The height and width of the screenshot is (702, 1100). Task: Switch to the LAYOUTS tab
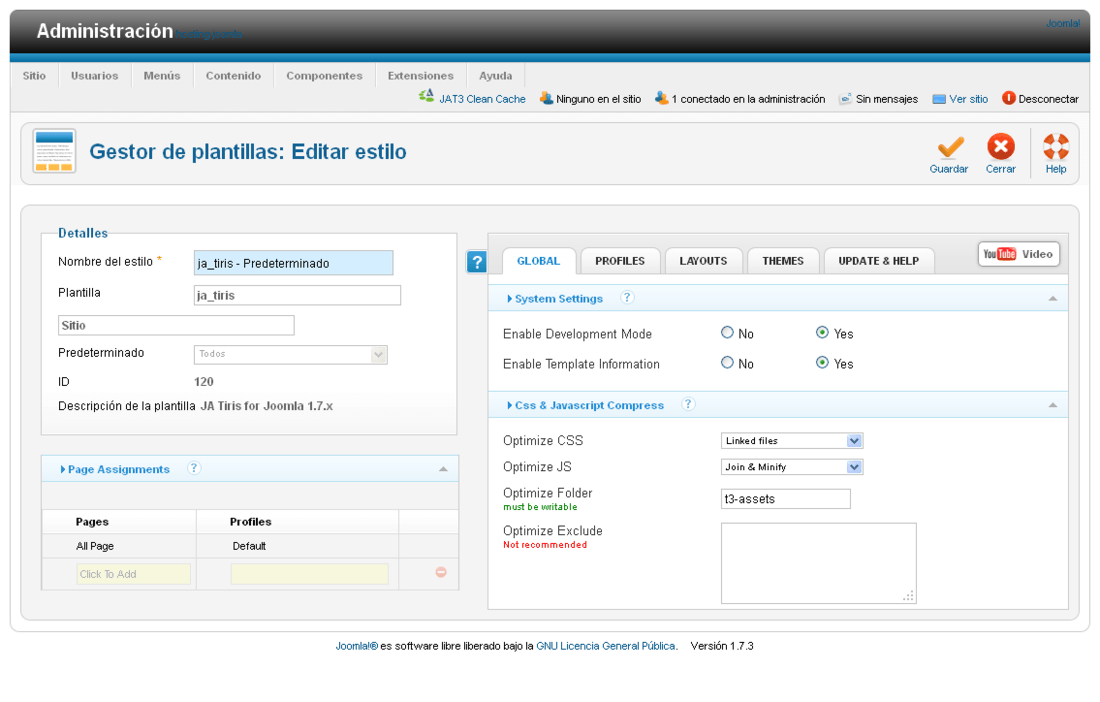[x=704, y=261]
